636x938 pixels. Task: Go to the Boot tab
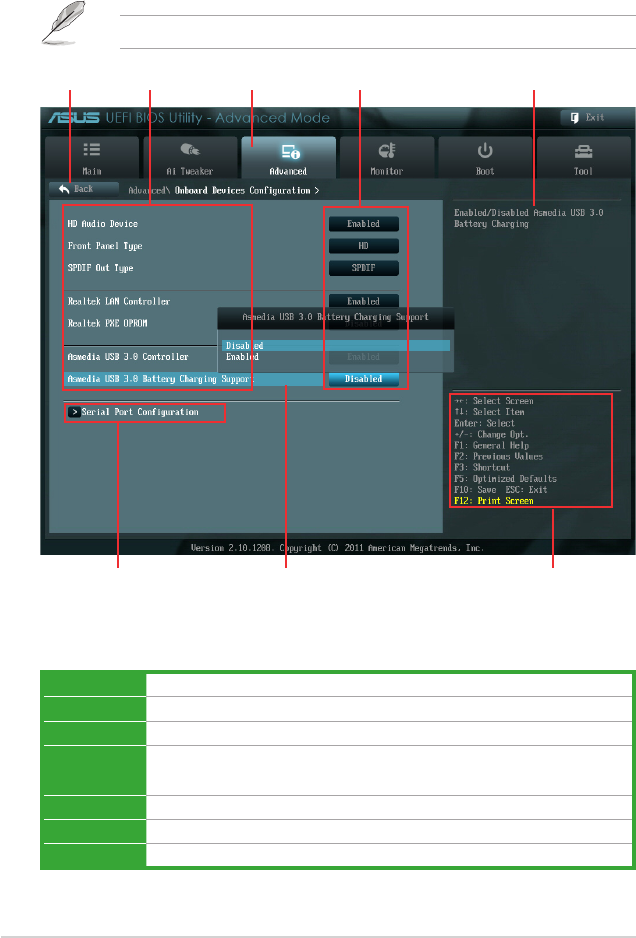(485, 158)
